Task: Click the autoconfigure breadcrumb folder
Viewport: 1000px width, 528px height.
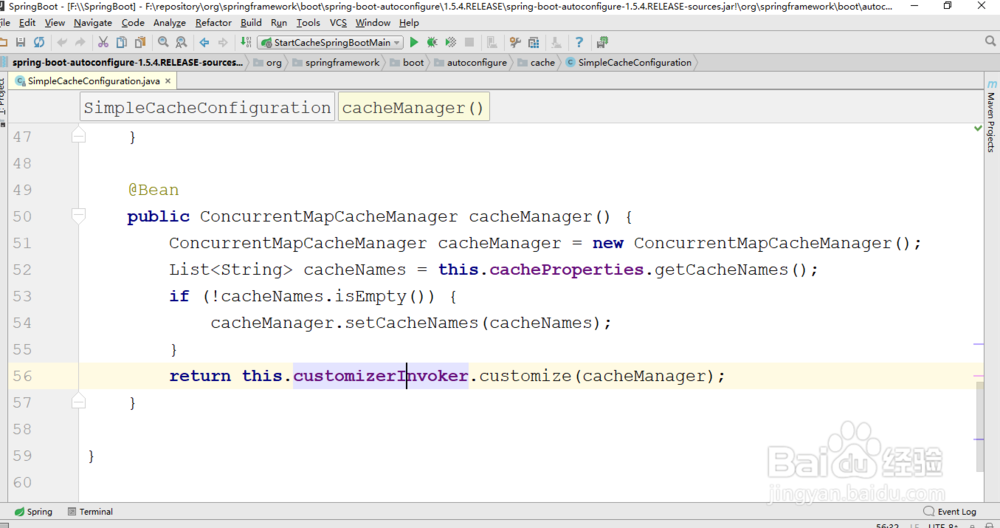Action: (x=471, y=62)
